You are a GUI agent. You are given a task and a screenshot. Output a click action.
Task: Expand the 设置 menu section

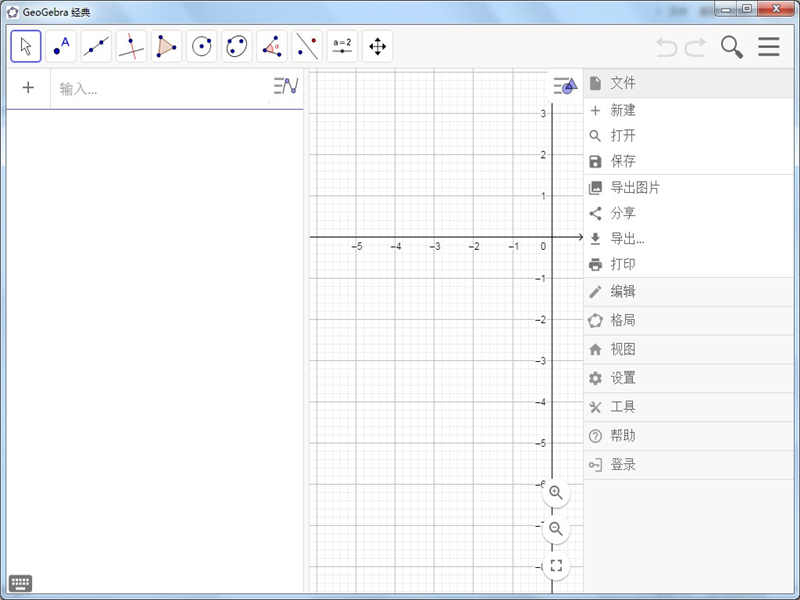689,378
